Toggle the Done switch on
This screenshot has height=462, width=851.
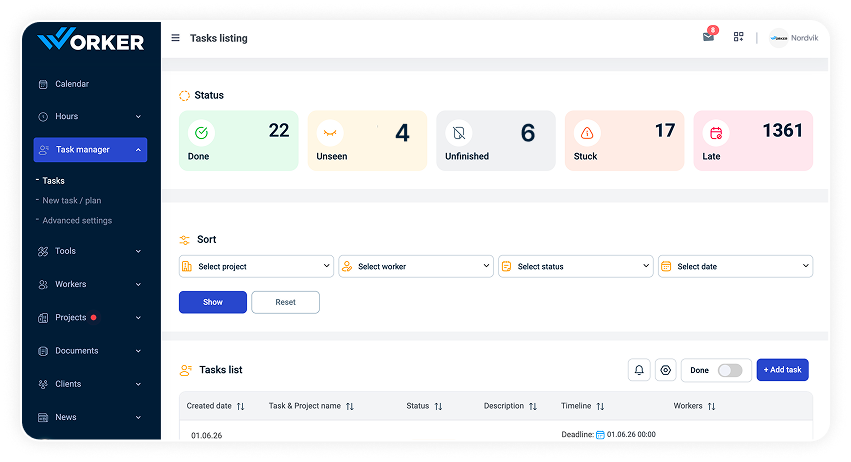click(x=729, y=370)
